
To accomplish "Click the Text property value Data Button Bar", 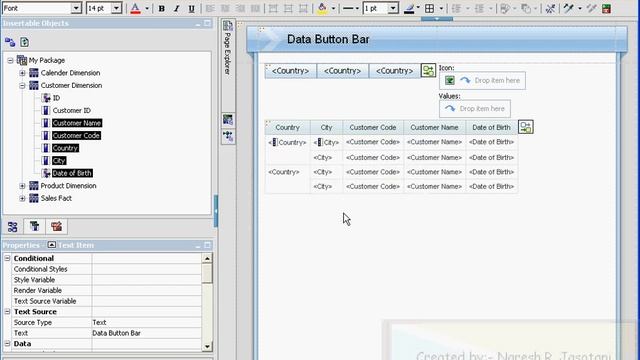I will click(147, 333).
